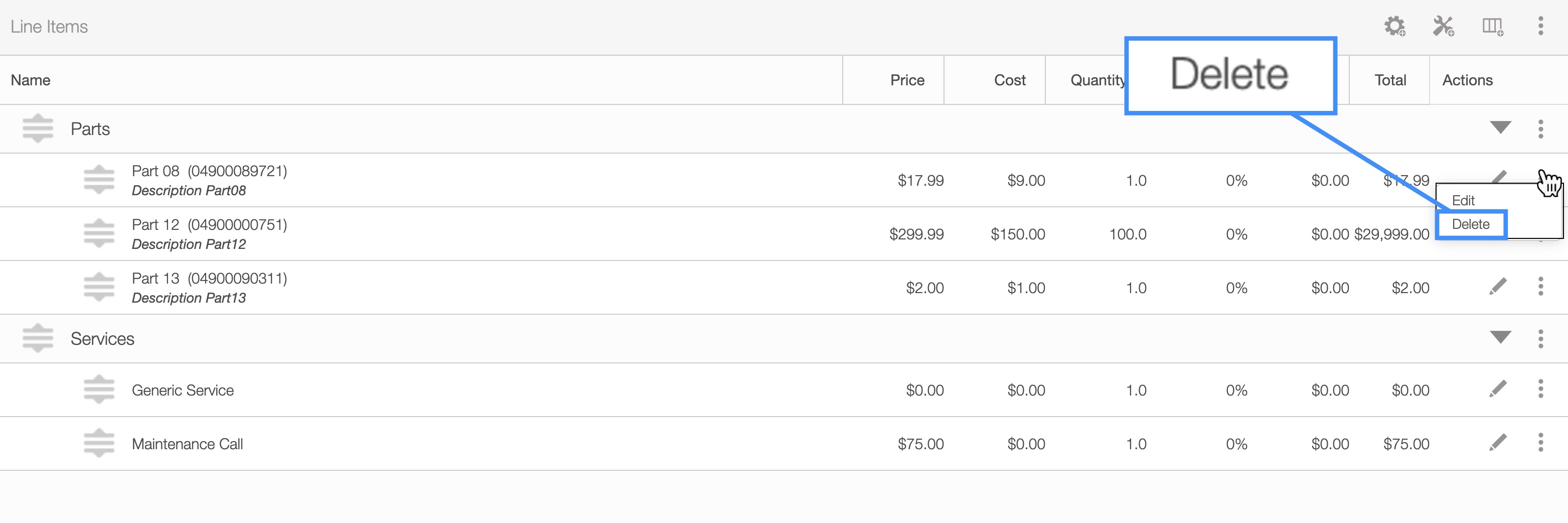Click pencil icon for Maintenance Call
The height and width of the screenshot is (523, 1568).
[1498, 443]
